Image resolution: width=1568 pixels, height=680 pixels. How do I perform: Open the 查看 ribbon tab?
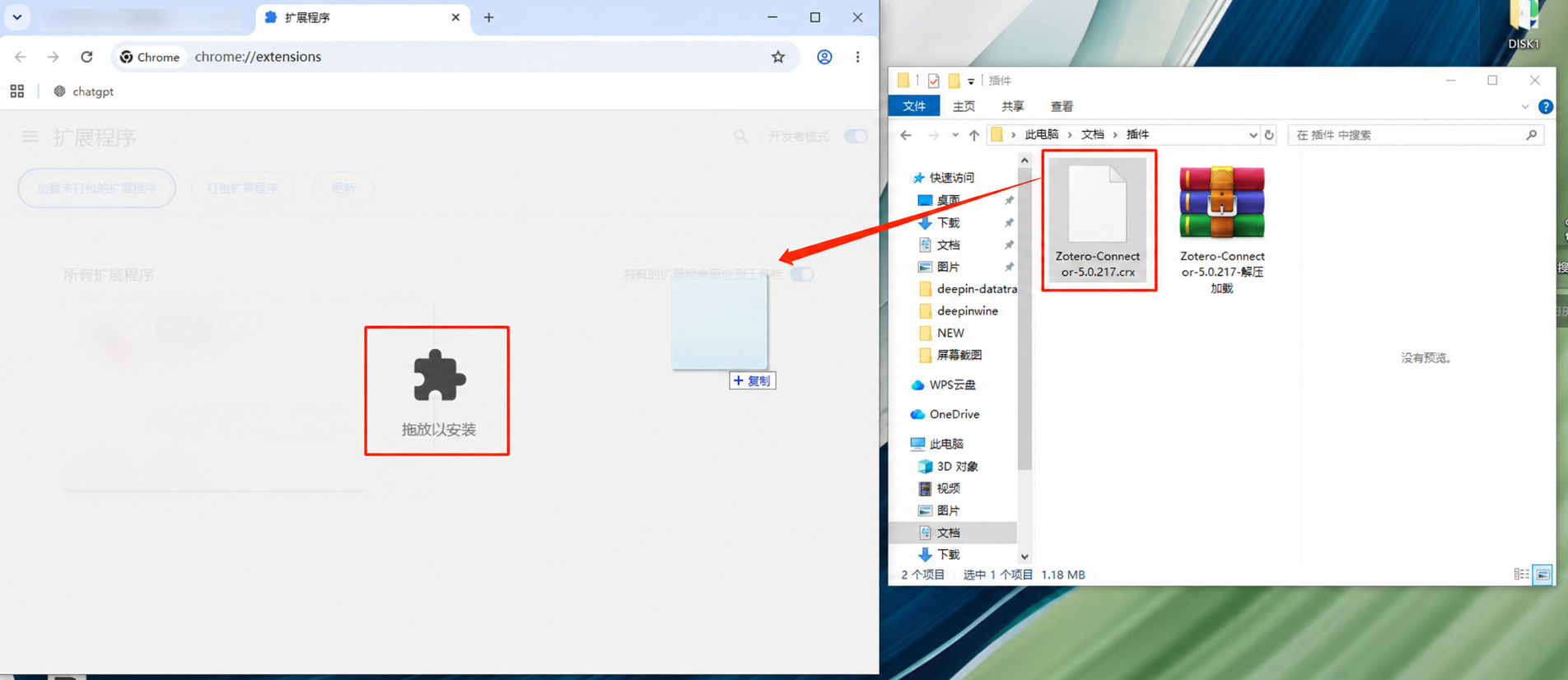pyautogui.click(x=1062, y=106)
